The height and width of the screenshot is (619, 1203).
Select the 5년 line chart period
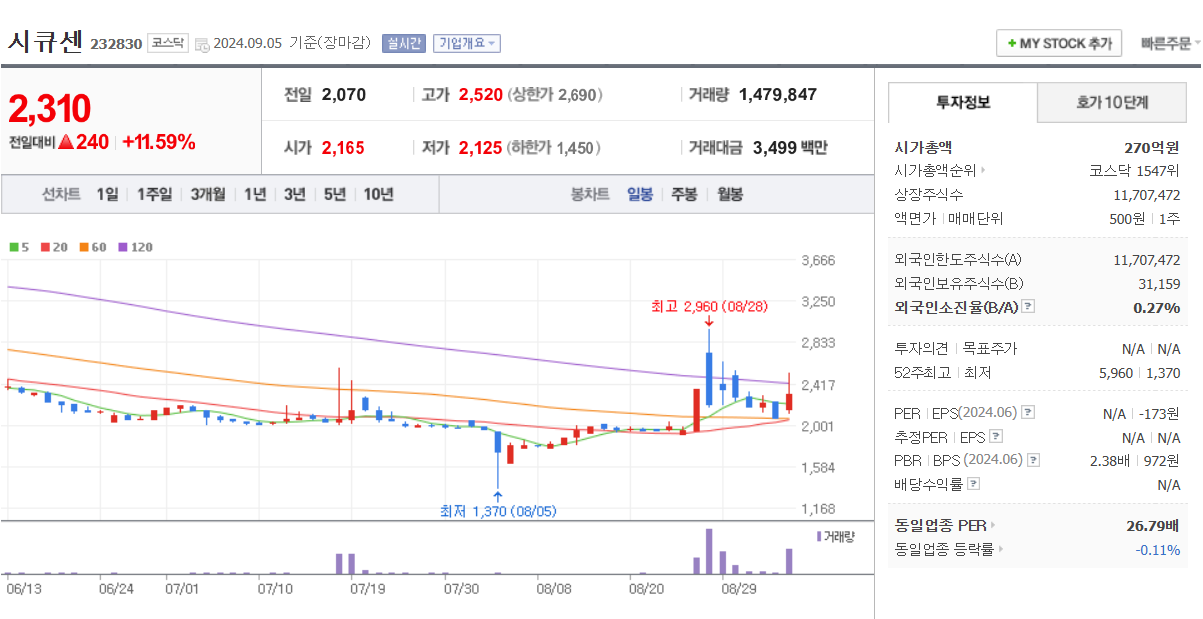pos(334,194)
